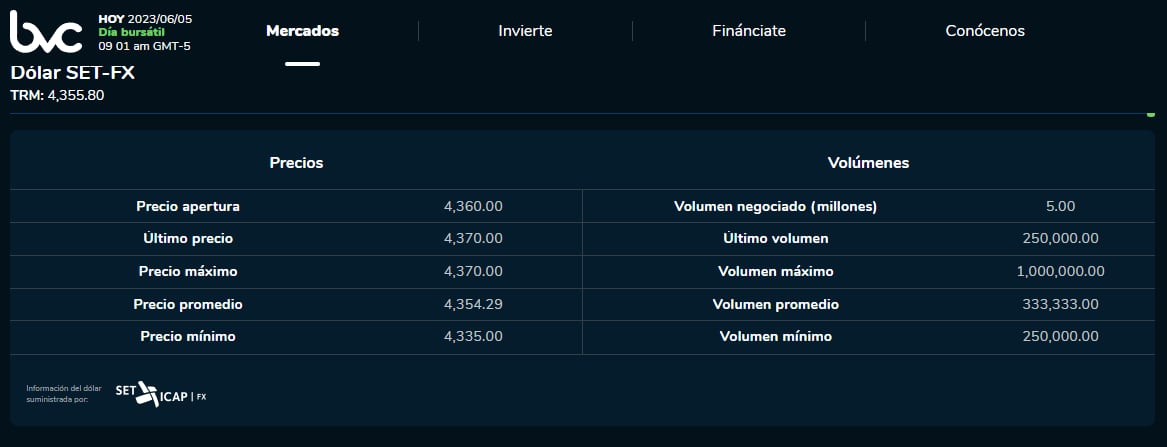Select the Precio apertura row label
The height and width of the screenshot is (447, 1167).
(x=188, y=206)
